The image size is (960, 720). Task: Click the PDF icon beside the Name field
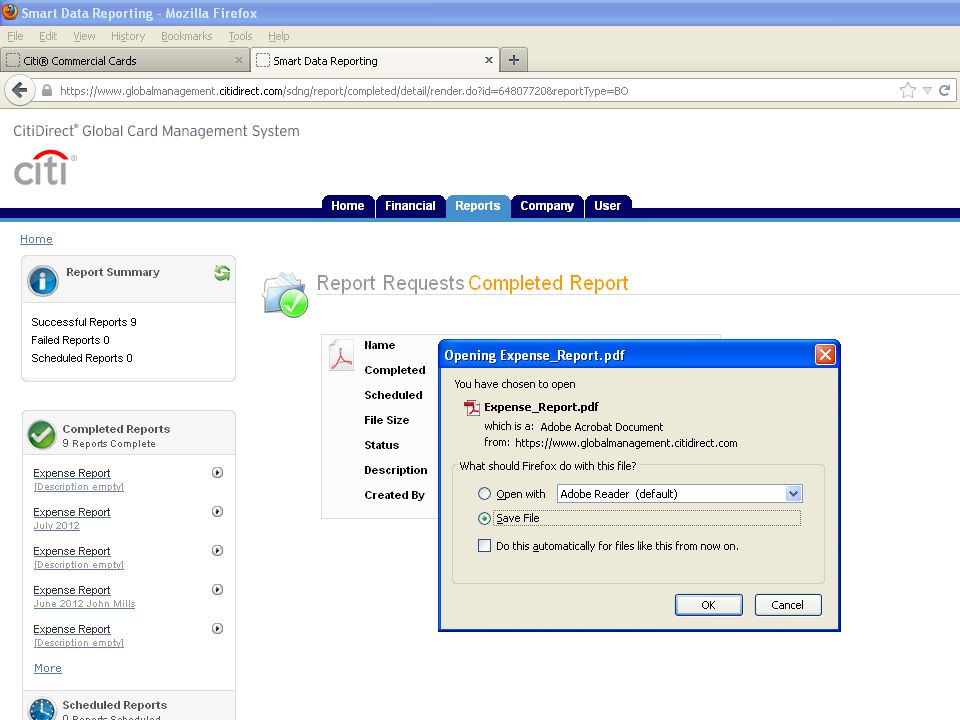pos(341,355)
